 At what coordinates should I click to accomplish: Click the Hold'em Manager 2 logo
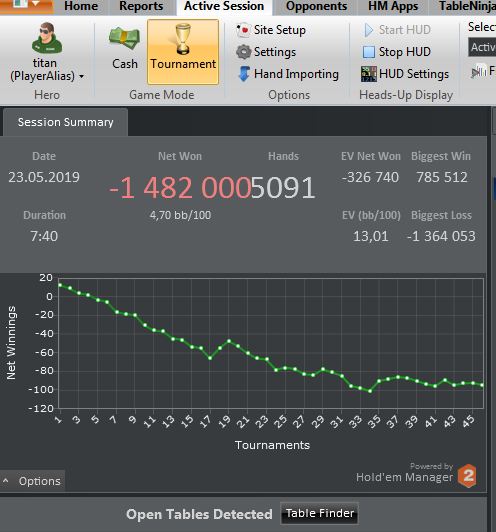(x=468, y=476)
